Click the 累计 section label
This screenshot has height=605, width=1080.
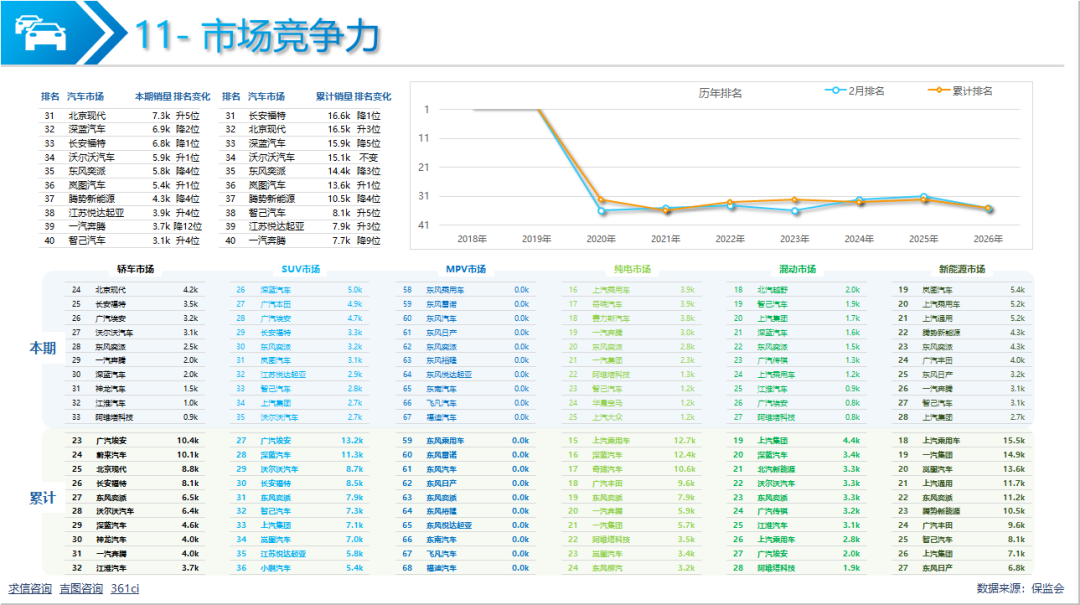(x=43, y=497)
